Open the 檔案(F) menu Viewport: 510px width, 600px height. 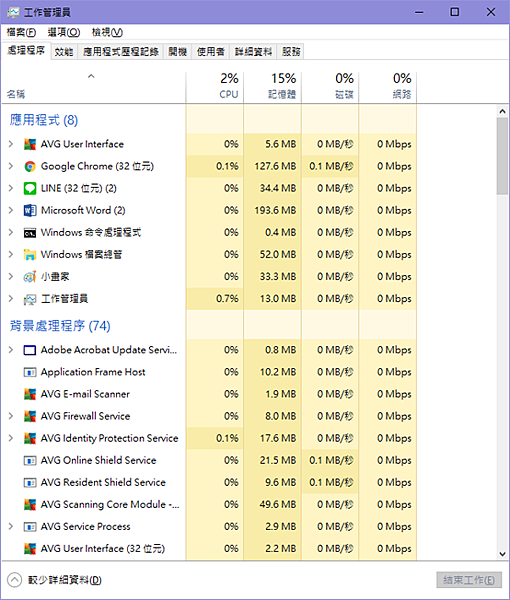pos(21,33)
